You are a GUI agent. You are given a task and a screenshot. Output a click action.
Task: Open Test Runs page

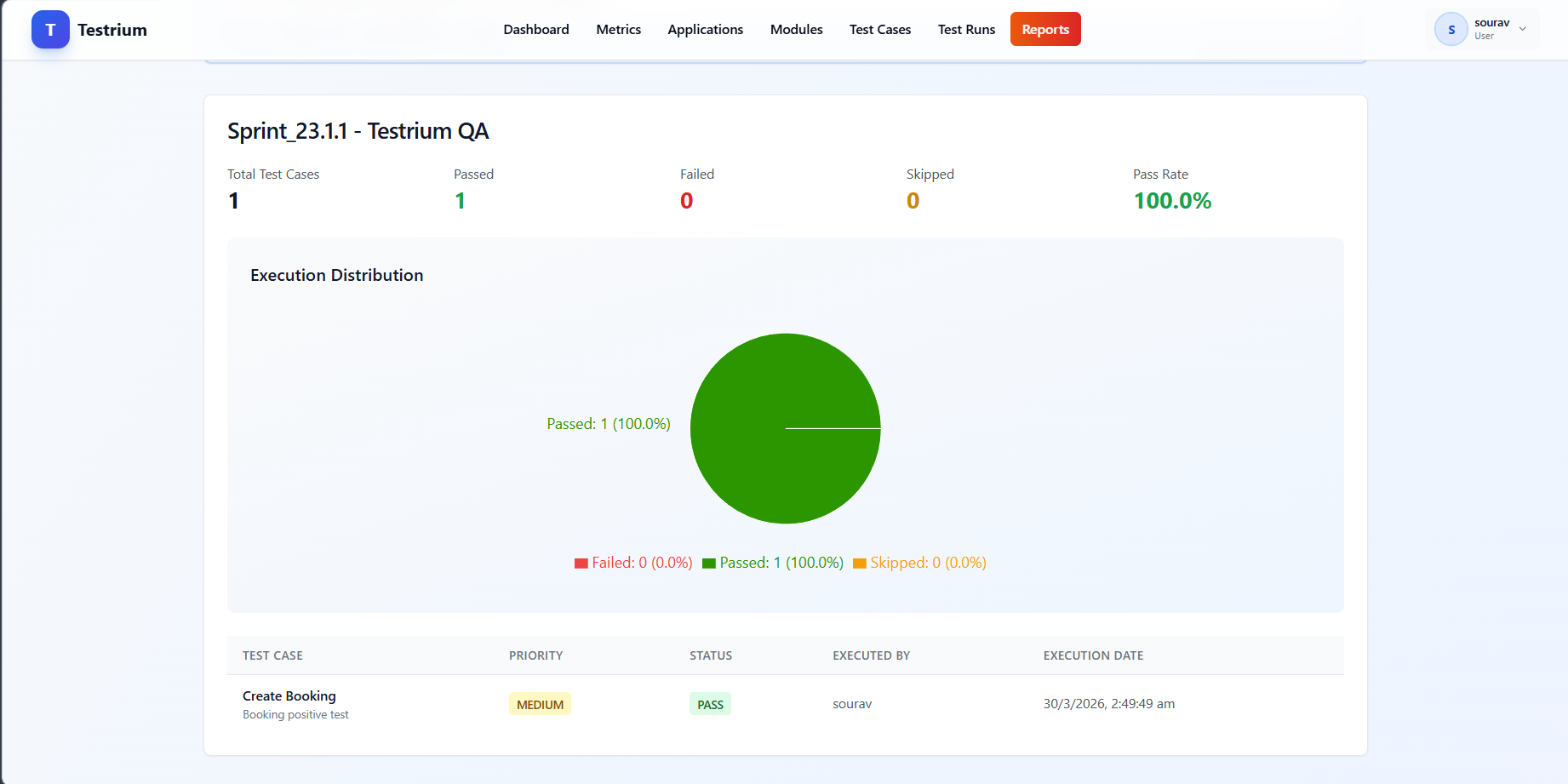pos(966,30)
